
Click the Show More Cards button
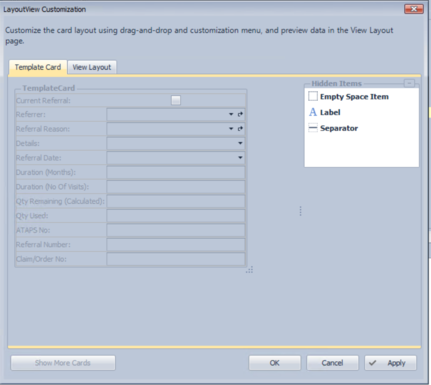(x=63, y=363)
